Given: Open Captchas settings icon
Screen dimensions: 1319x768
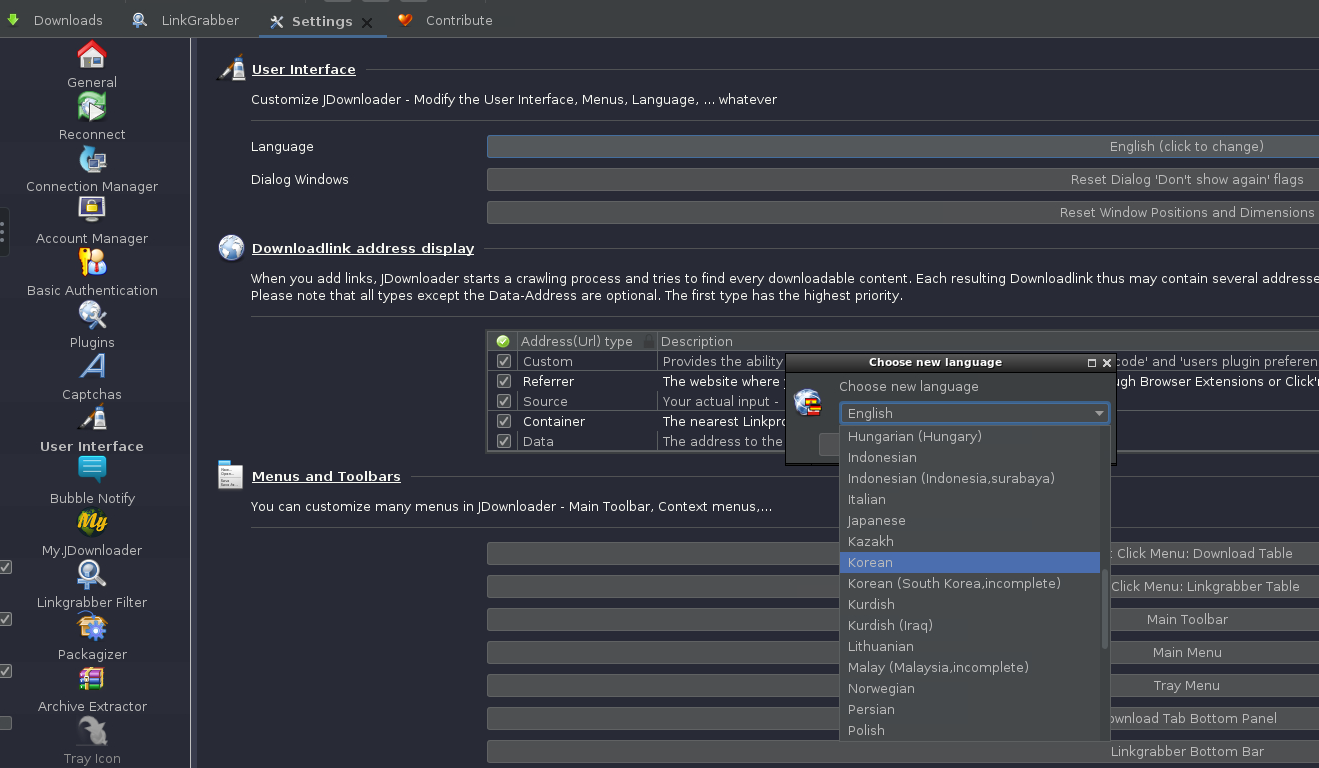Looking at the screenshot, I should tap(92, 367).
